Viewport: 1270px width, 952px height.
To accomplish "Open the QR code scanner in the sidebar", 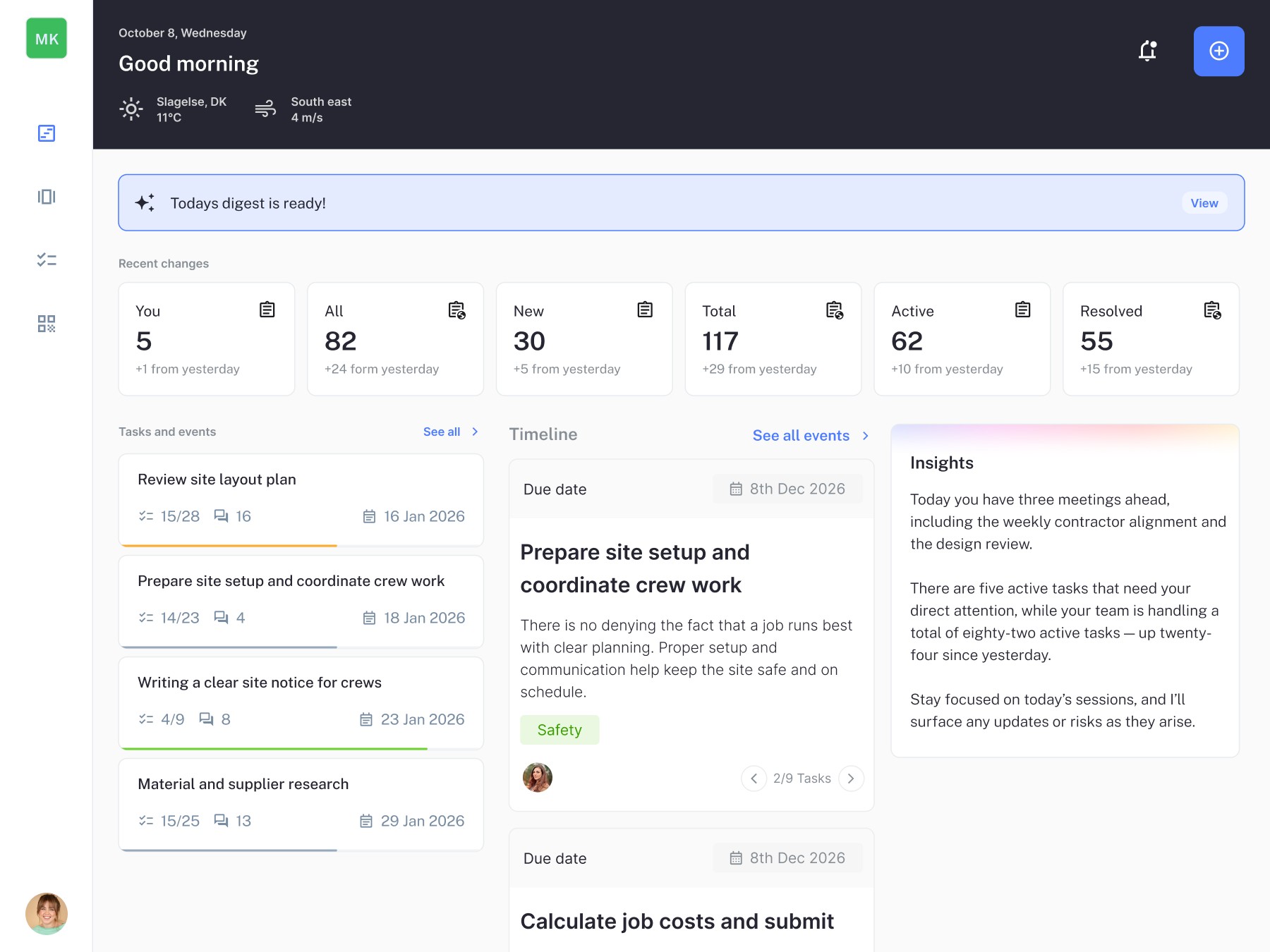I will (47, 324).
